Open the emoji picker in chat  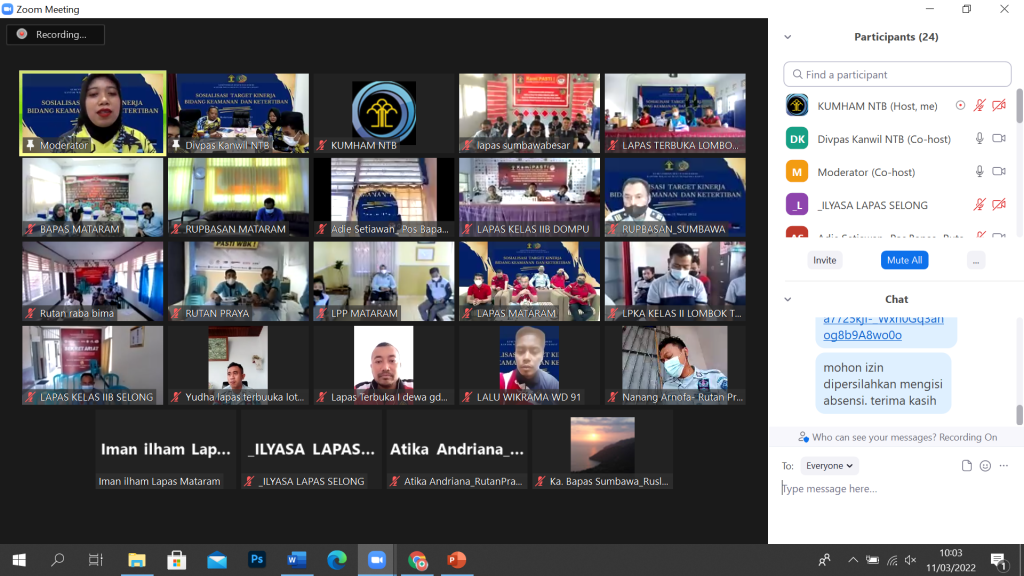pyautogui.click(x=985, y=466)
